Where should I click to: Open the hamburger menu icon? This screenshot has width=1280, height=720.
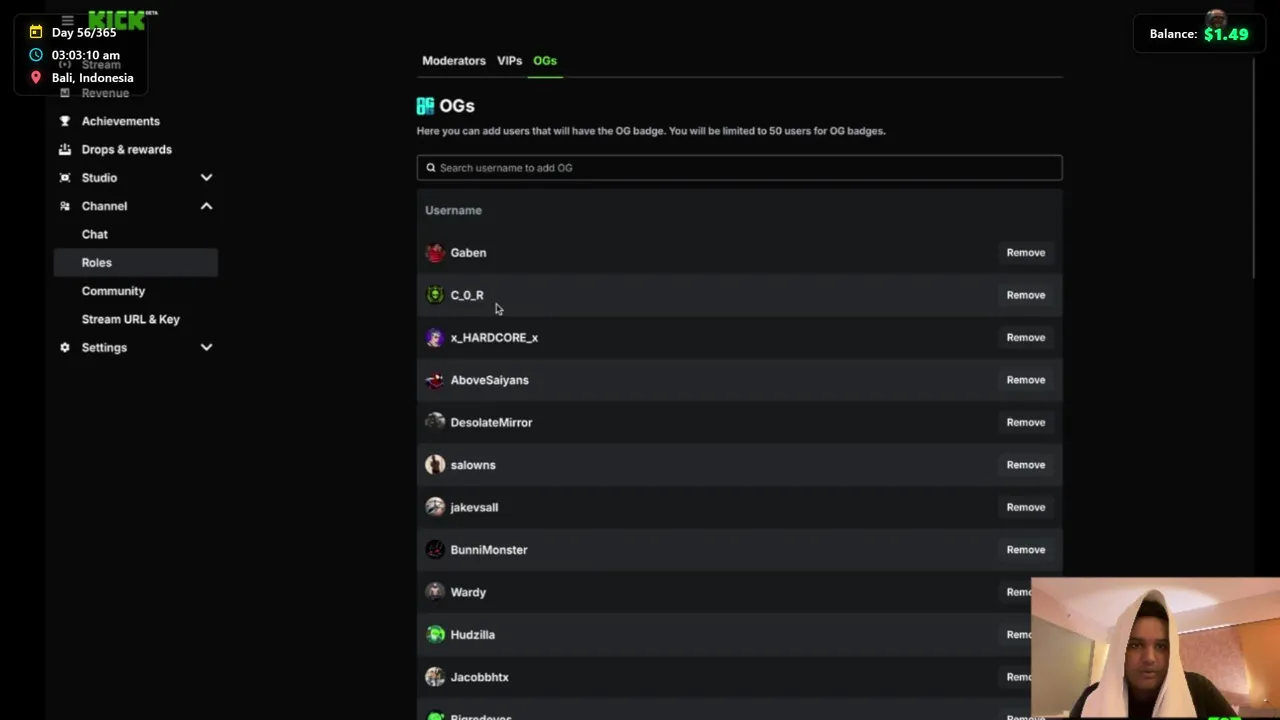pos(67,20)
